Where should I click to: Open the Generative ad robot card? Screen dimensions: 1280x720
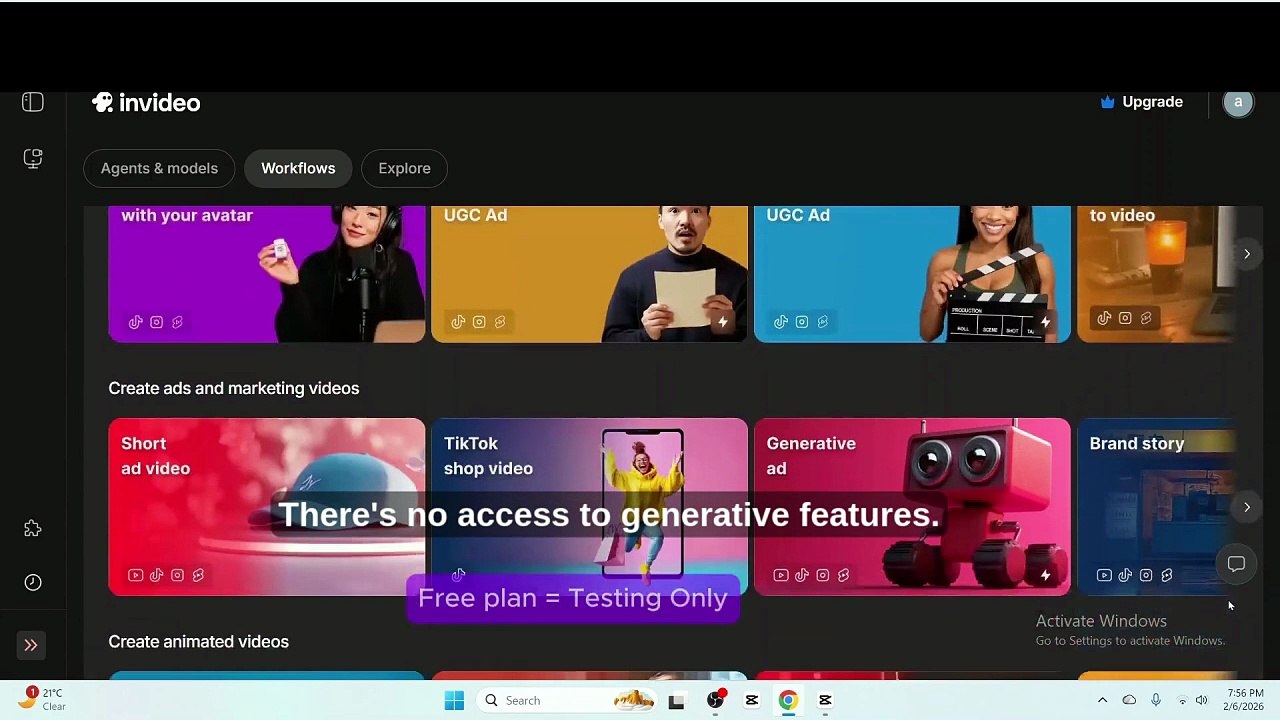click(x=912, y=507)
